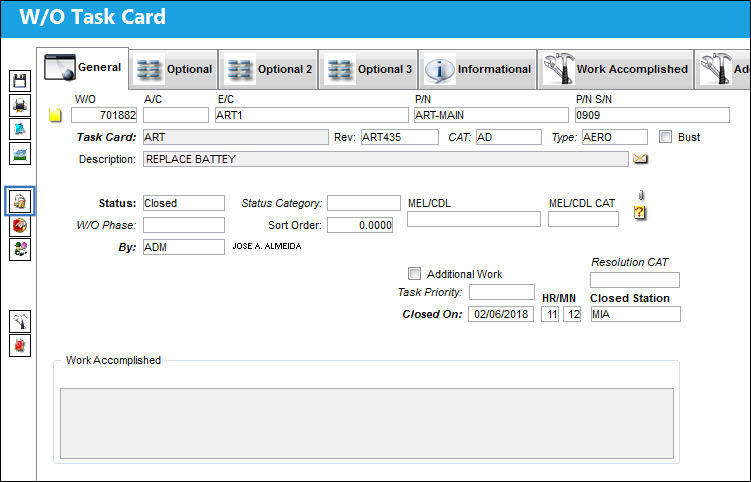Click the Sort Order field showing 0.0000
This screenshot has width=751, height=482.
(360, 225)
